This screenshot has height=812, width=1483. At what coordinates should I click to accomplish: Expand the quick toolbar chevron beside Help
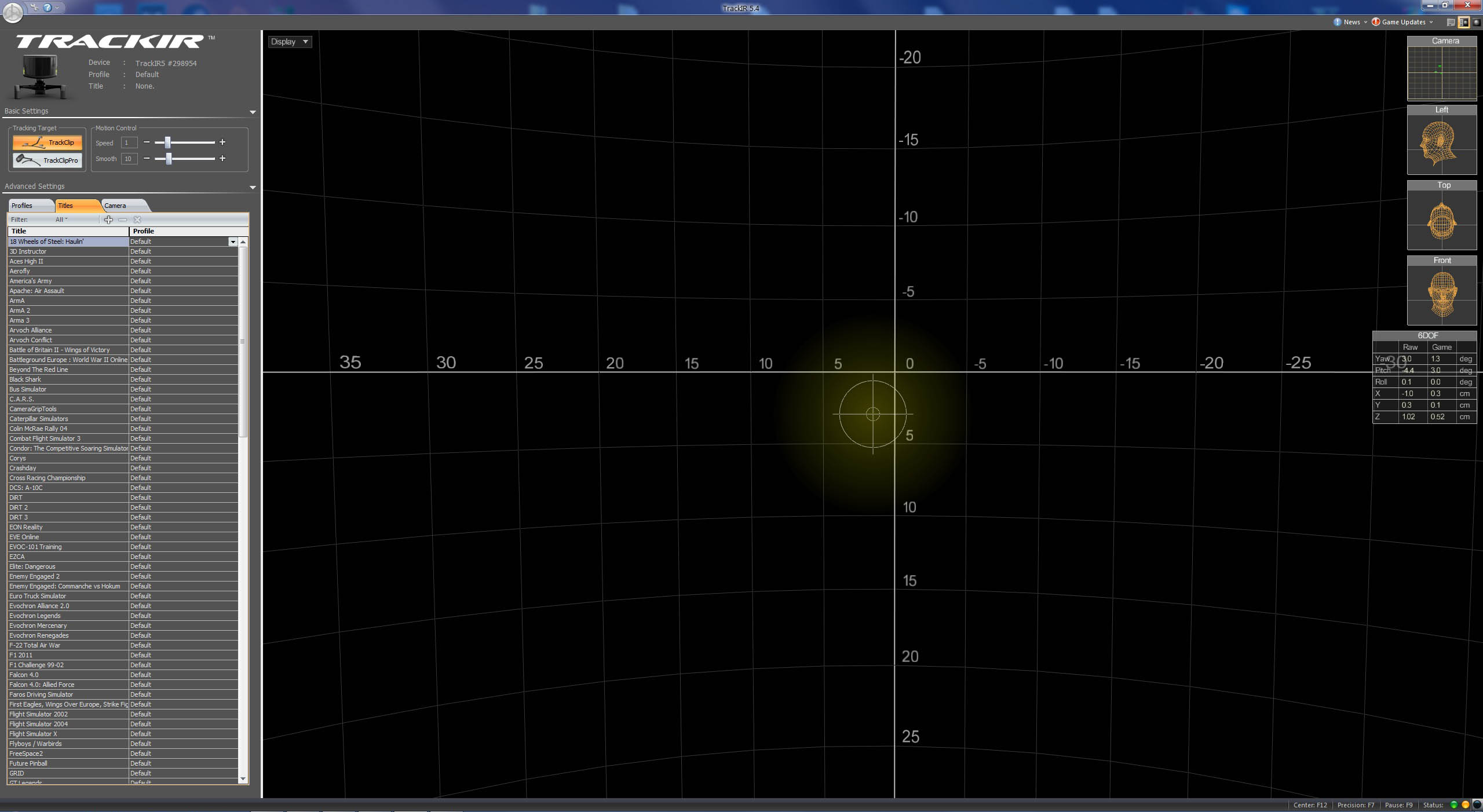point(57,8)
